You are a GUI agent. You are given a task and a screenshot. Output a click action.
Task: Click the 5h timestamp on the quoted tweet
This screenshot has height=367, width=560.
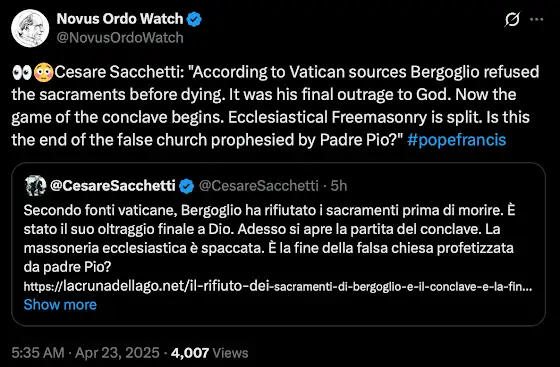[339, 186]
